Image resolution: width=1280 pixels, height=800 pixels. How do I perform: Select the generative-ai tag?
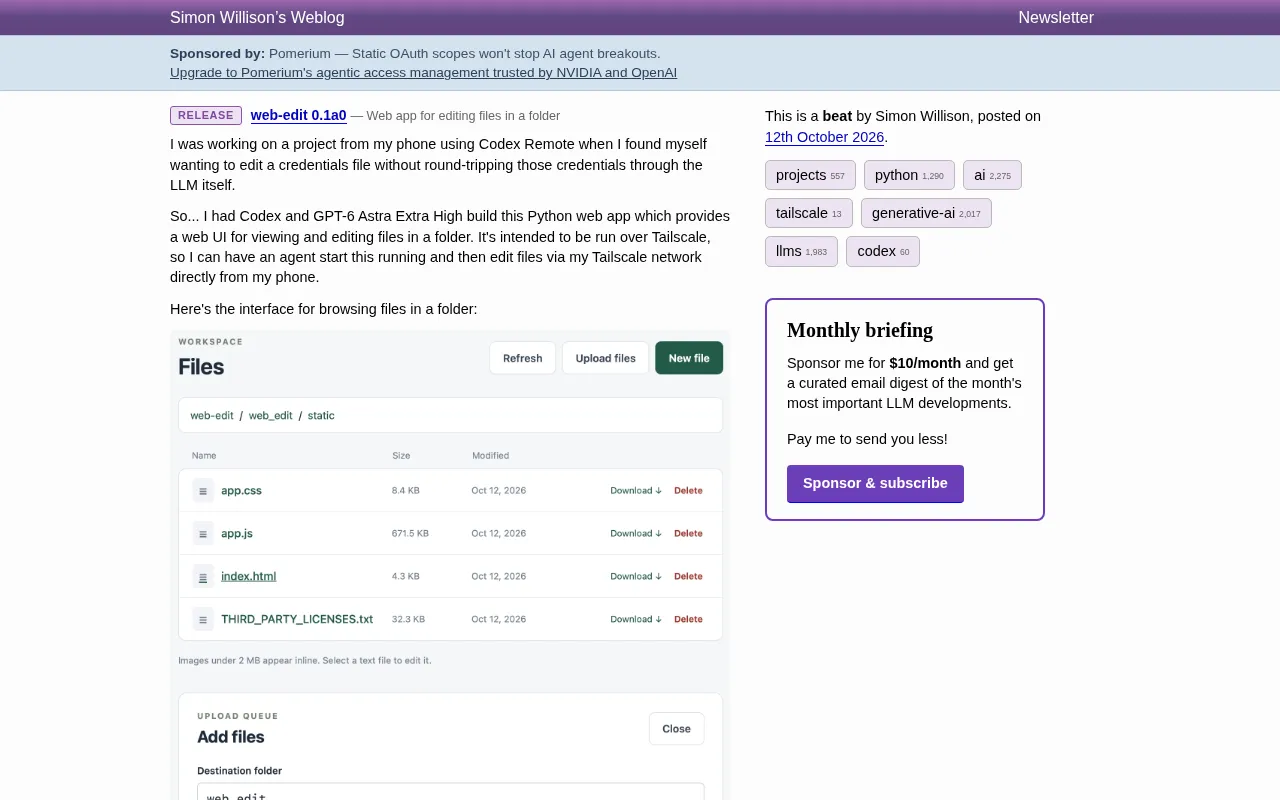coord(926,213)
